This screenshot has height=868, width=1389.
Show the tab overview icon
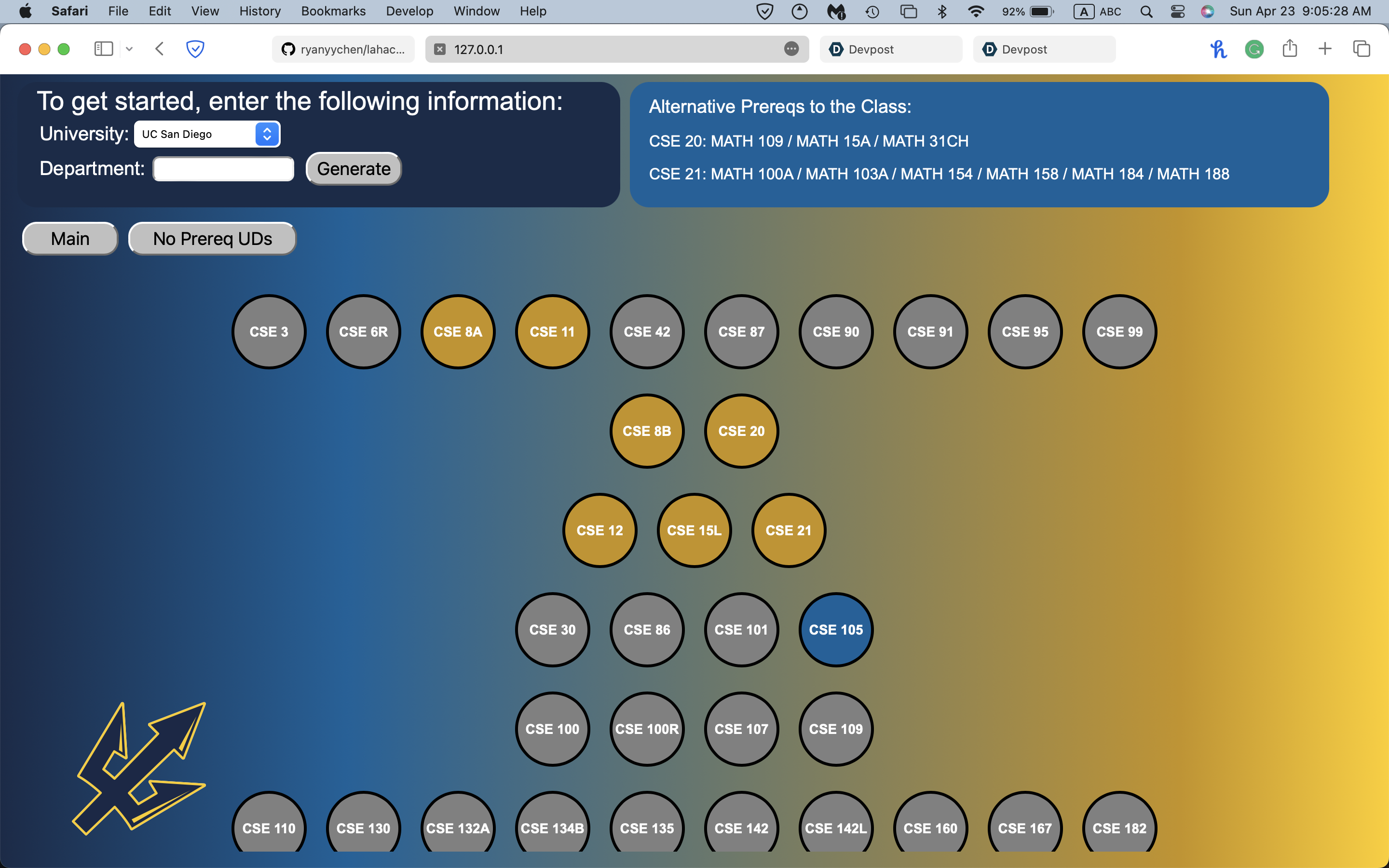click(1362, 49)
